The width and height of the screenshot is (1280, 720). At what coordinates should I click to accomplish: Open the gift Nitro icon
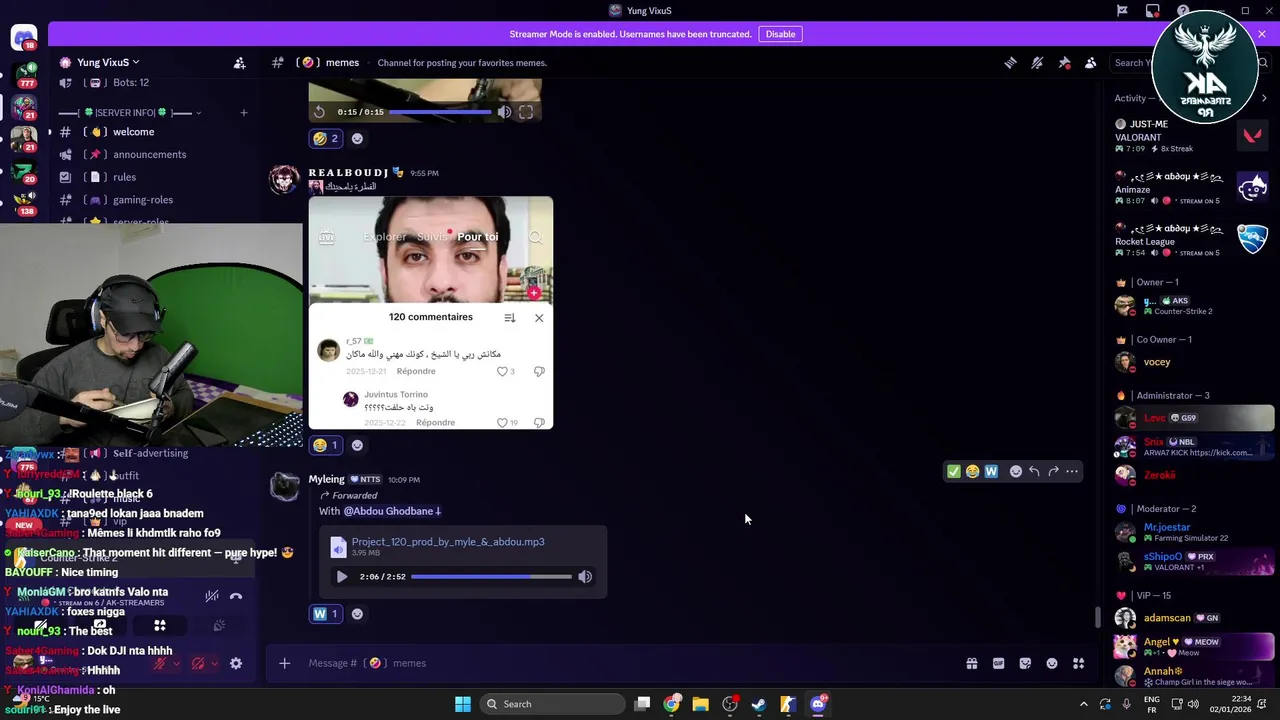point(971,663)
